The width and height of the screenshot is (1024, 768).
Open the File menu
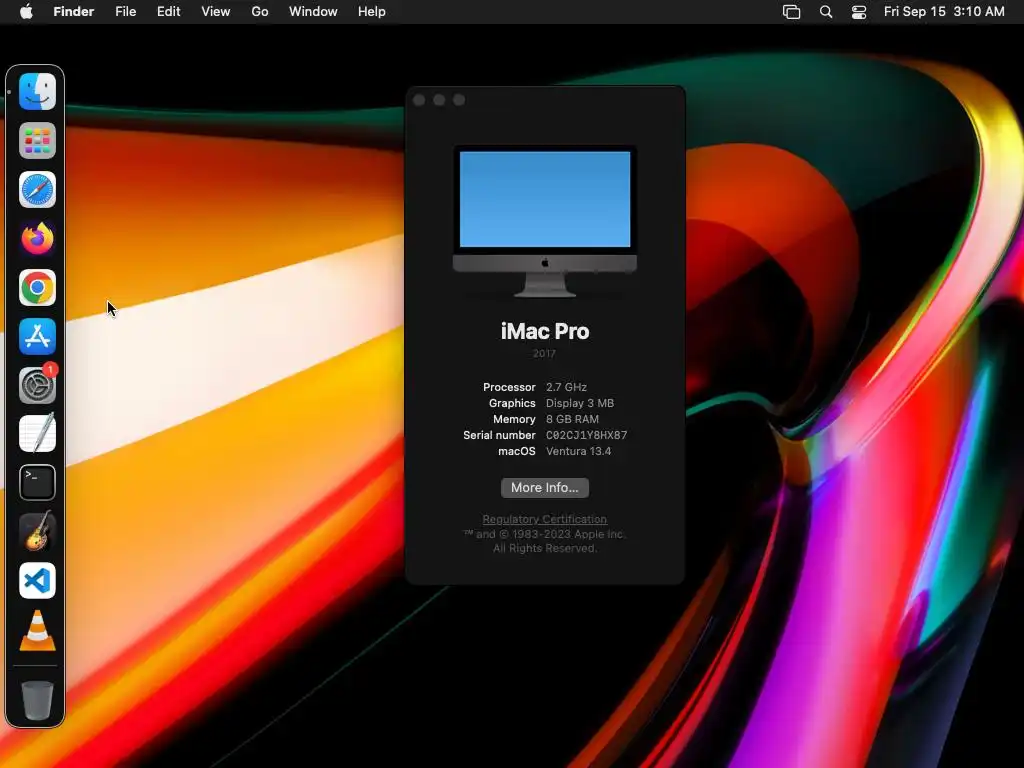125,12
